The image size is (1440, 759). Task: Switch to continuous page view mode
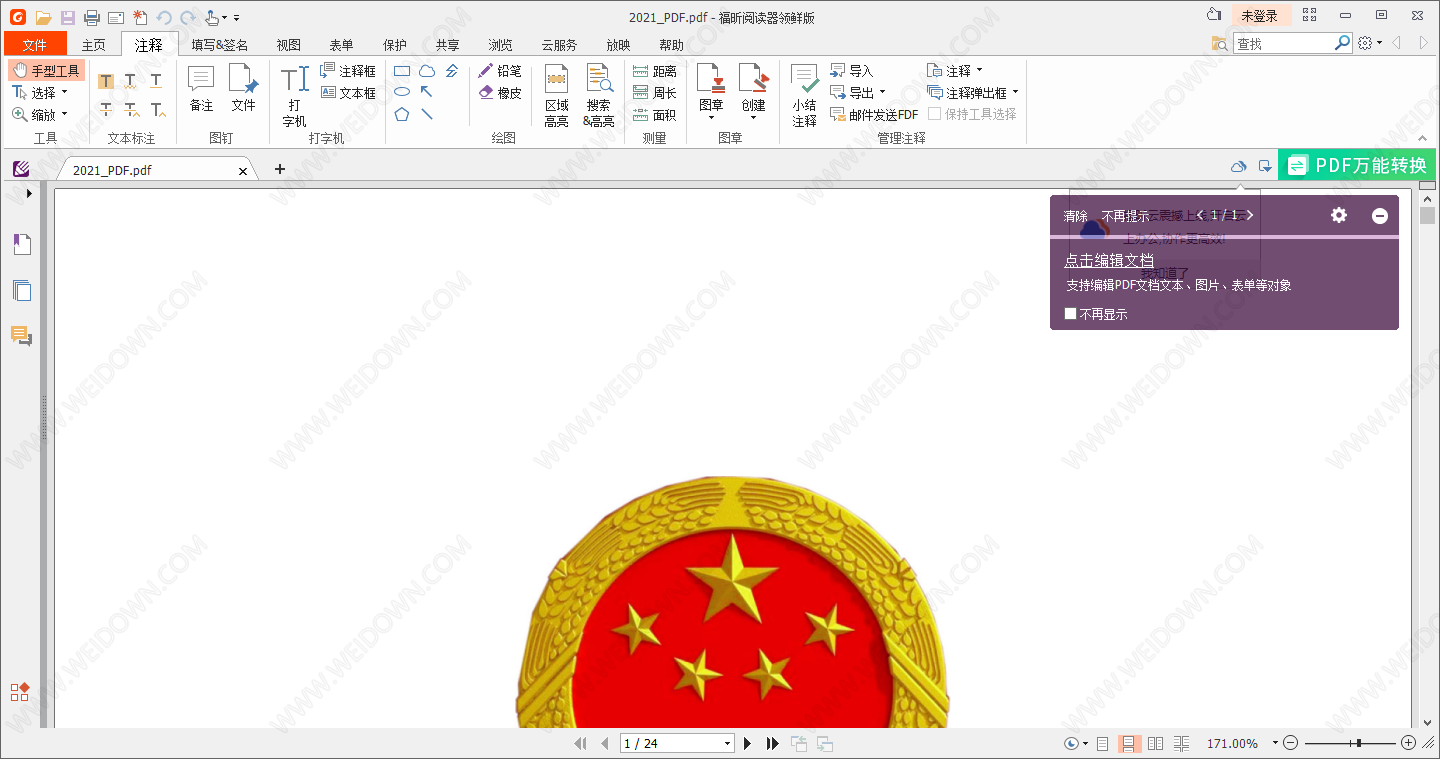pyautogui.click(x=1129, y=743)
